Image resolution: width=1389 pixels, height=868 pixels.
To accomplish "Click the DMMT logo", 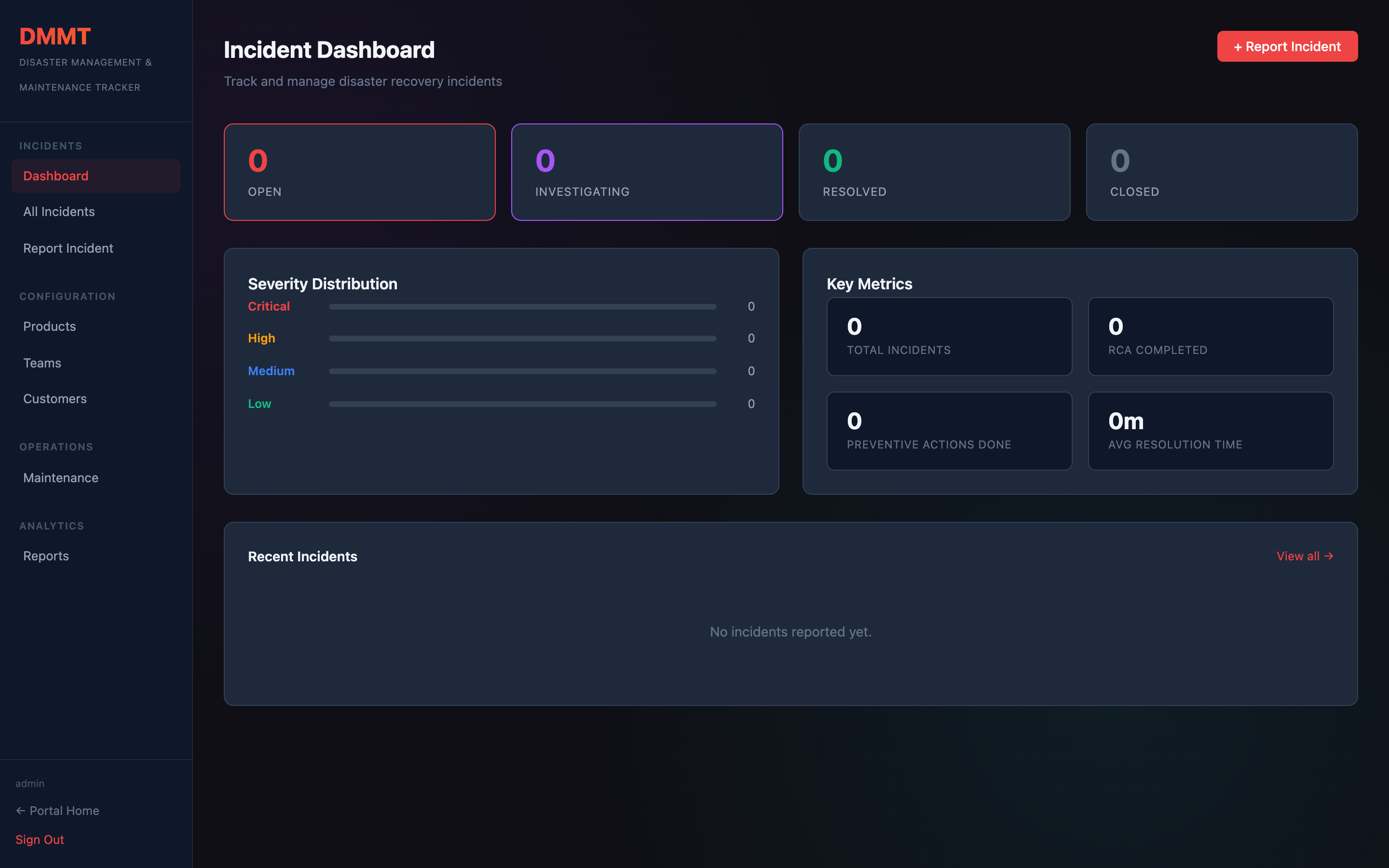I will (54, 36).
